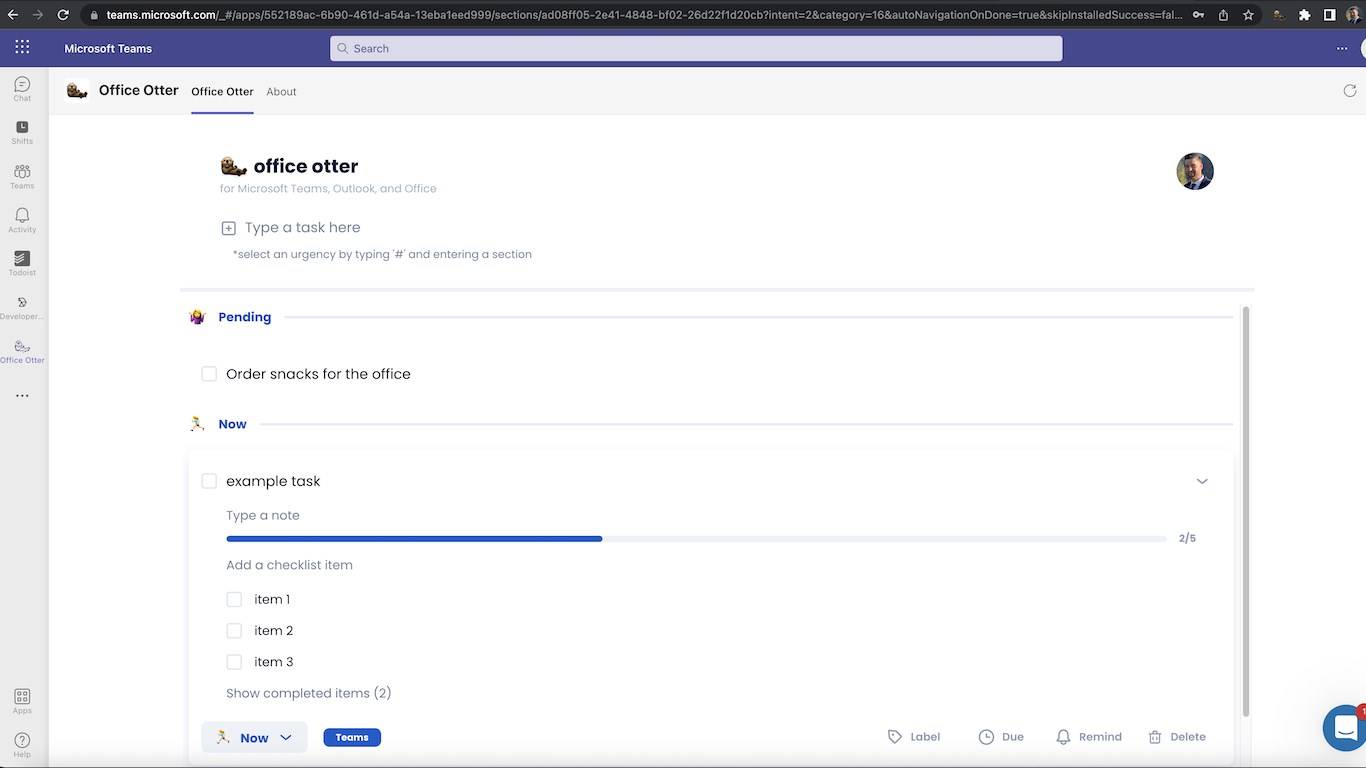Open the Now urgency dropdown
This screenshot has width=1366, height=768.
click(x=254, y=737)
